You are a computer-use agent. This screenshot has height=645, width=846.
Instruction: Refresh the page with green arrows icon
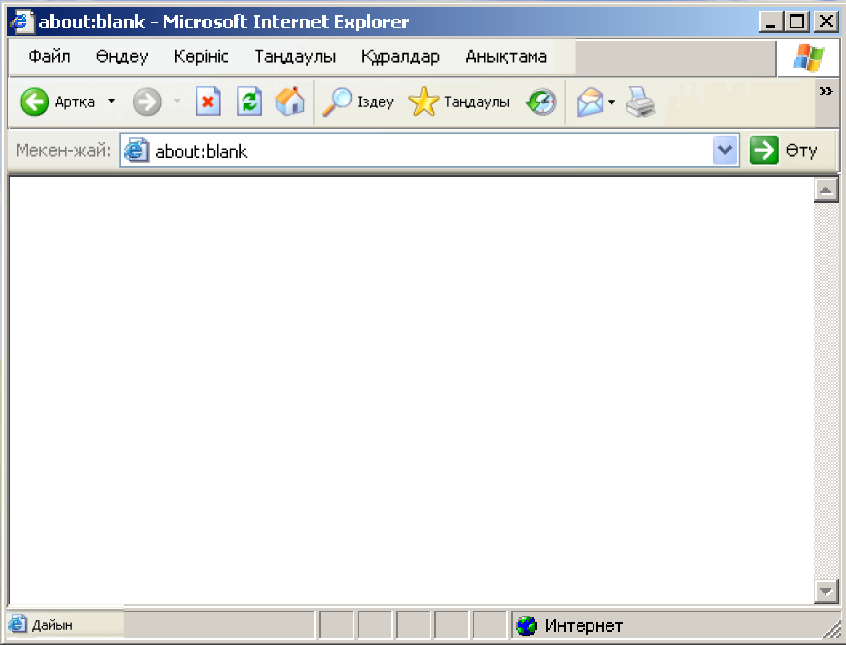[249, 101]
